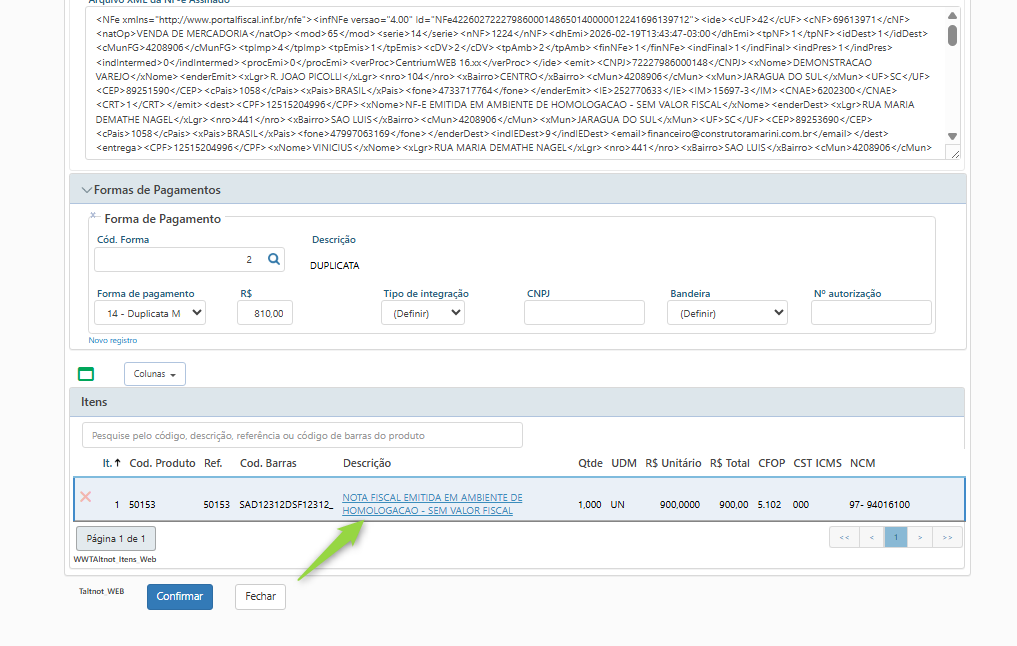Open the Colunas dropdown menu

(154, 374)
